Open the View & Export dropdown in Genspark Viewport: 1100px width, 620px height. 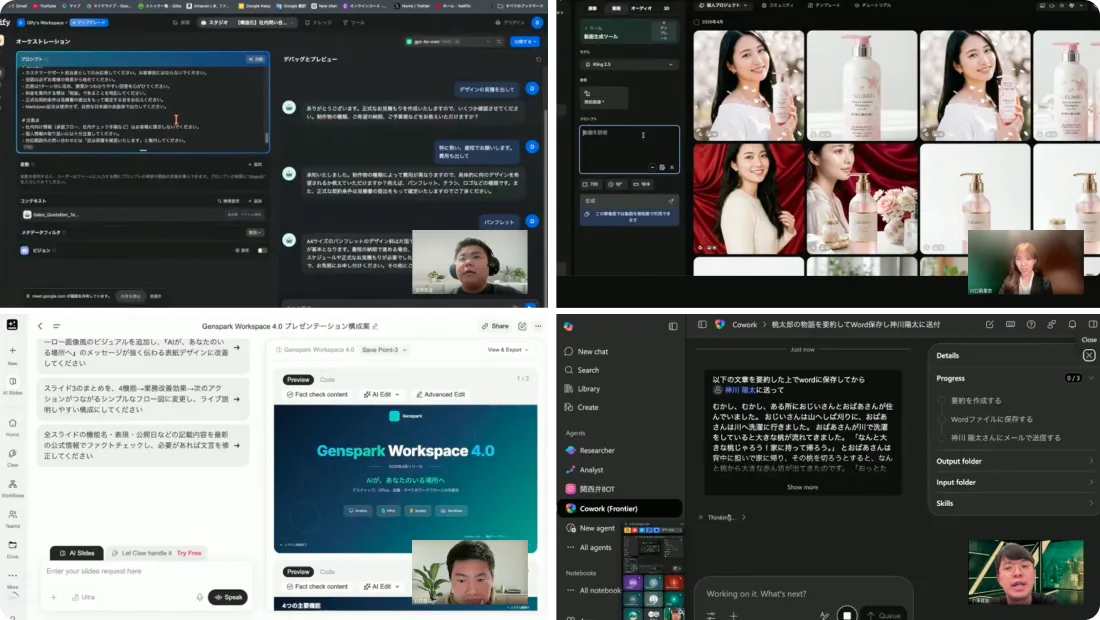point(508,350)
